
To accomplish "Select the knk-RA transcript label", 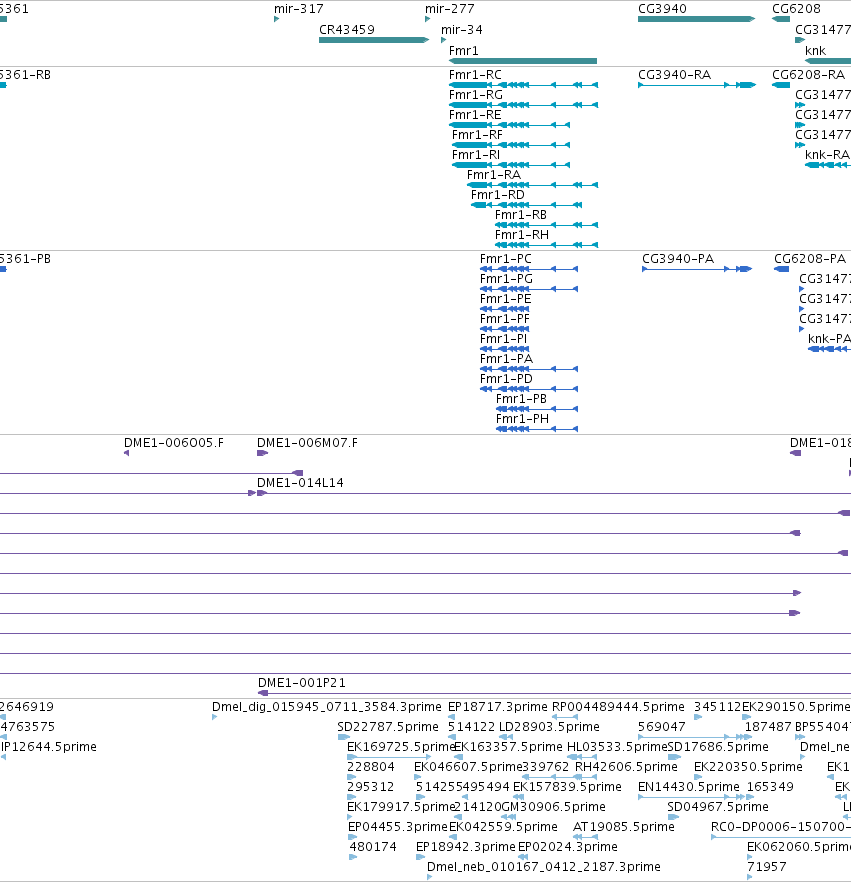I will pyautogui.click(x=827, y=155).
